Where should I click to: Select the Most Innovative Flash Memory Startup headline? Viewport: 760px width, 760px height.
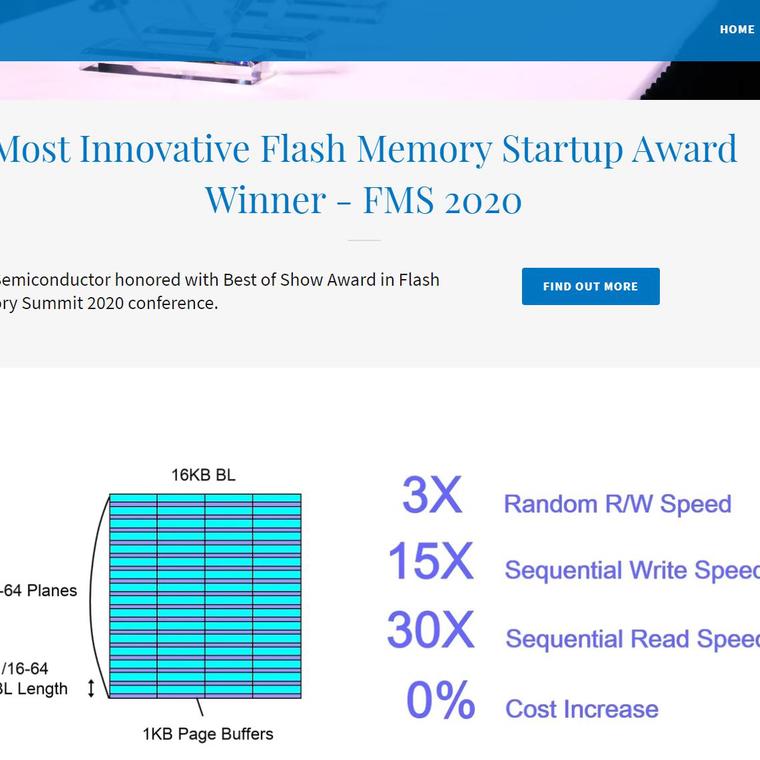368,149
